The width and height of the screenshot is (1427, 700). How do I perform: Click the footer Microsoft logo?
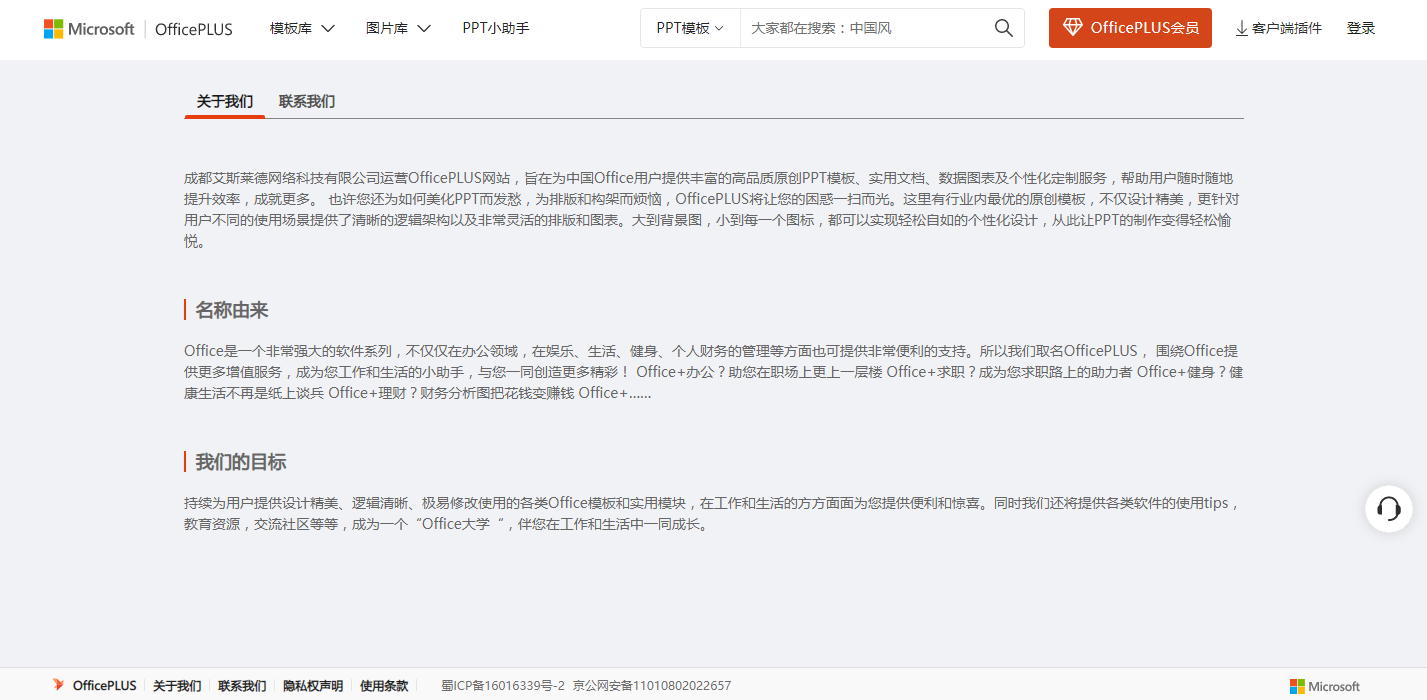point(1325,686)
